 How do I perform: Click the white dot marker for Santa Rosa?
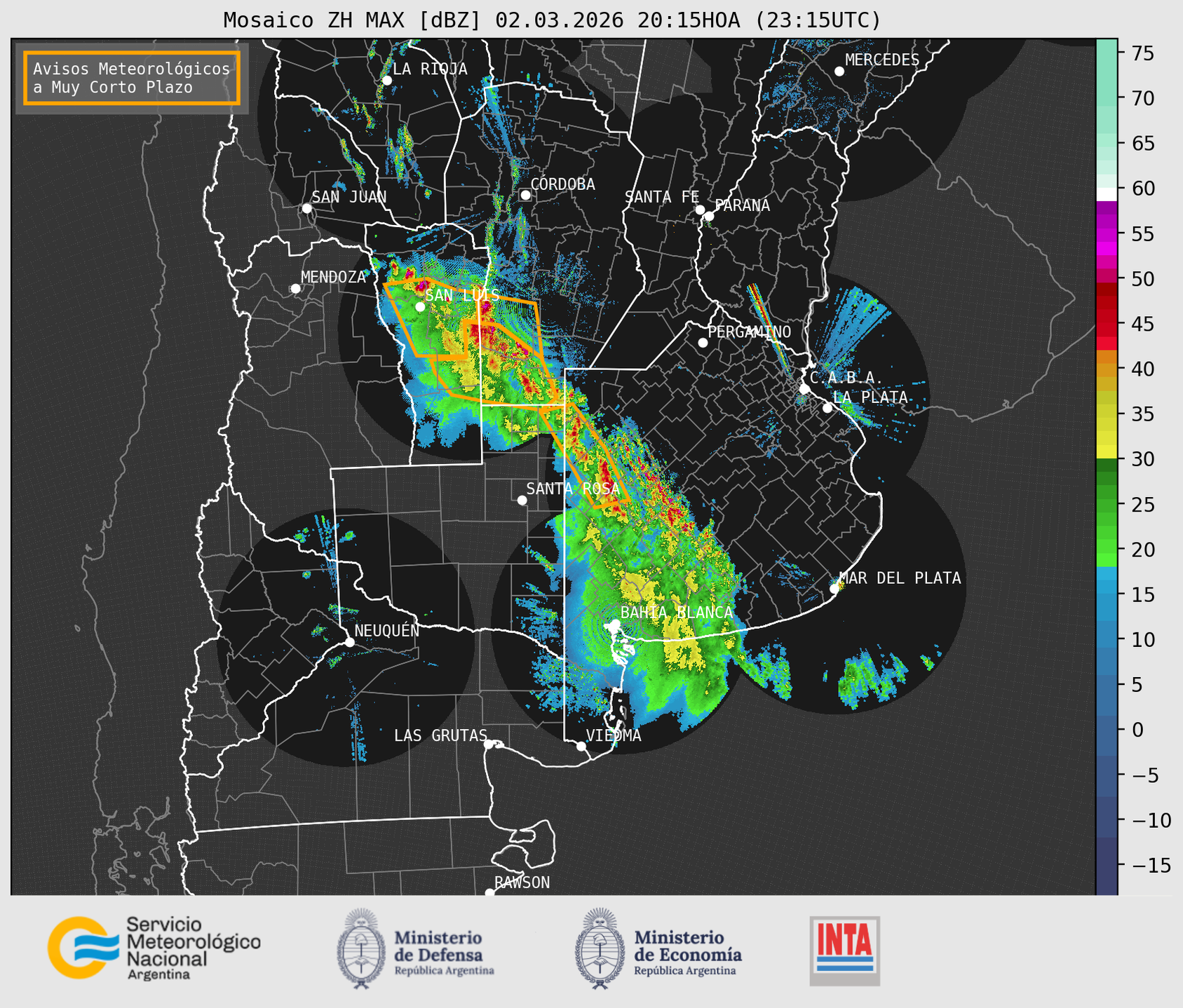pyautogui.click(x=522, y=500)
